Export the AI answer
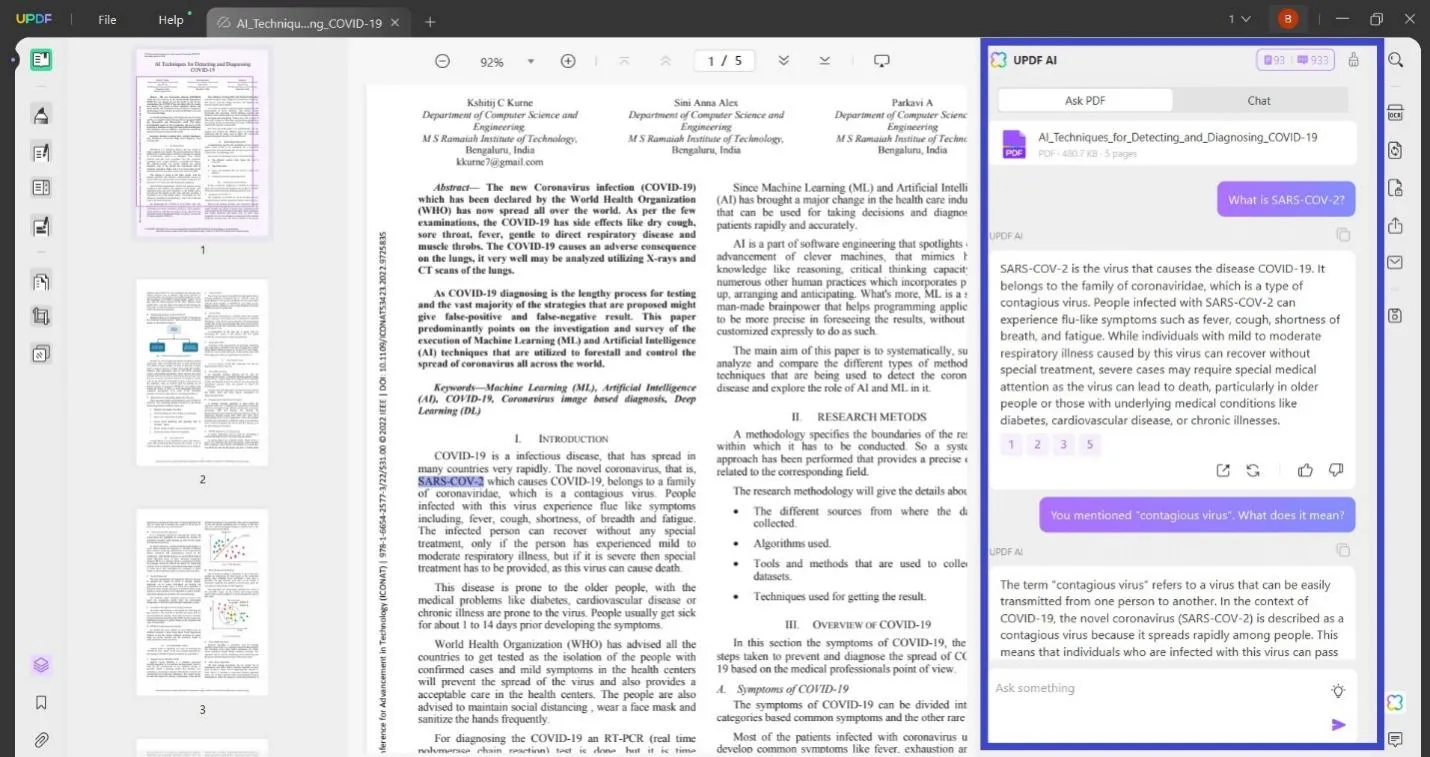The height and width of the screenshot is (757, 1430). coord(1223,470)
